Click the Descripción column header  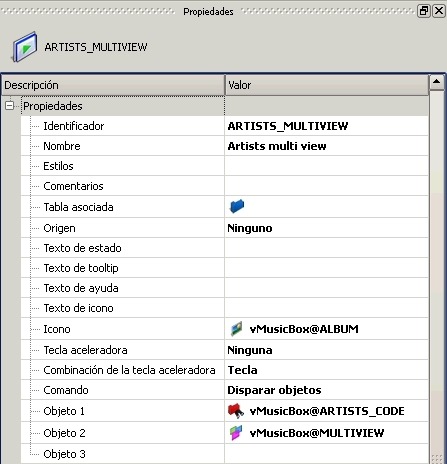tap(113, 85)
